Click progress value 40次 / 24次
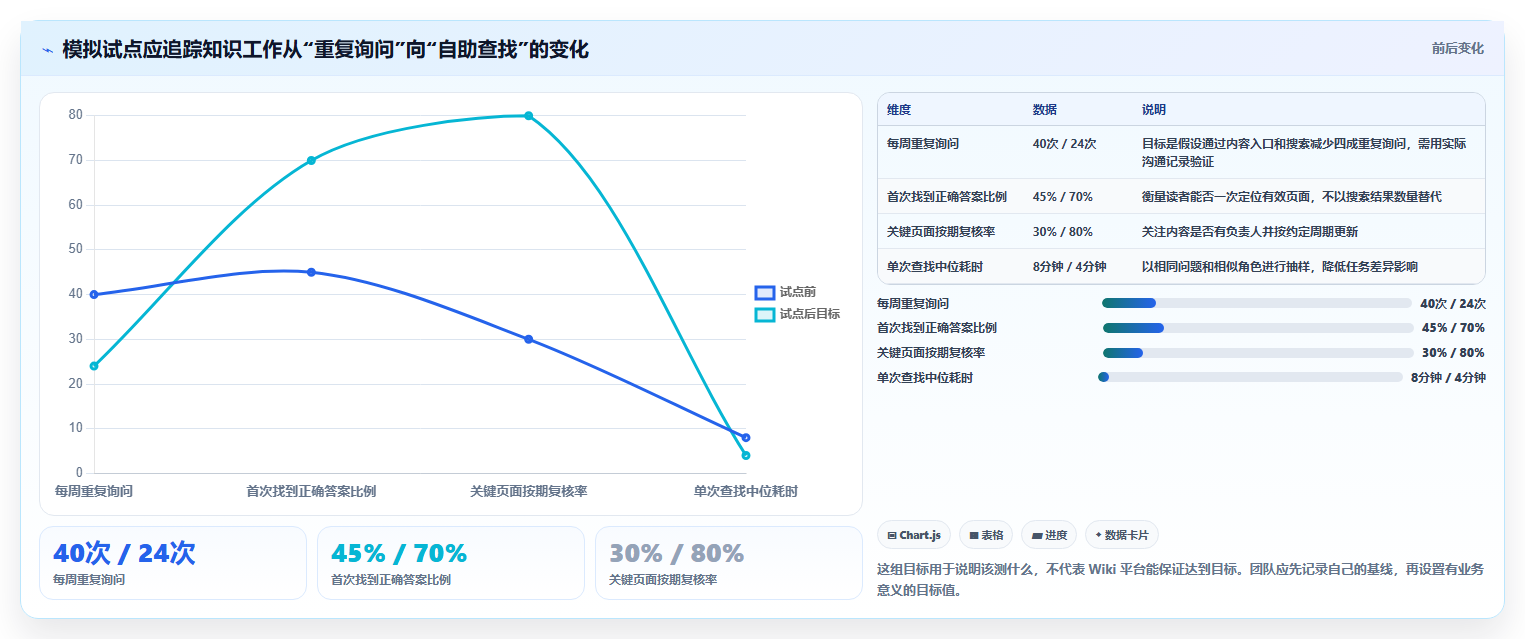This screenshot has width=1525, height=639. point(1453,304)
